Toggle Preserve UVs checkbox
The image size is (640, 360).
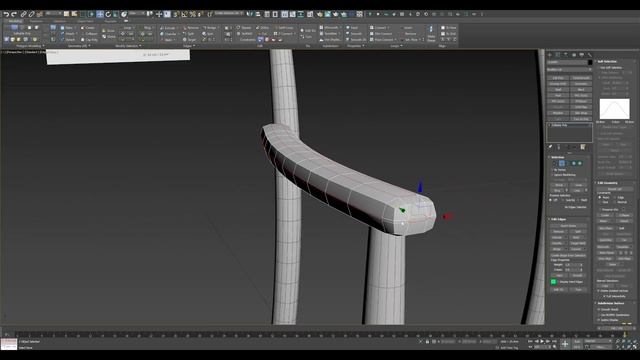[x=599, y=209]
